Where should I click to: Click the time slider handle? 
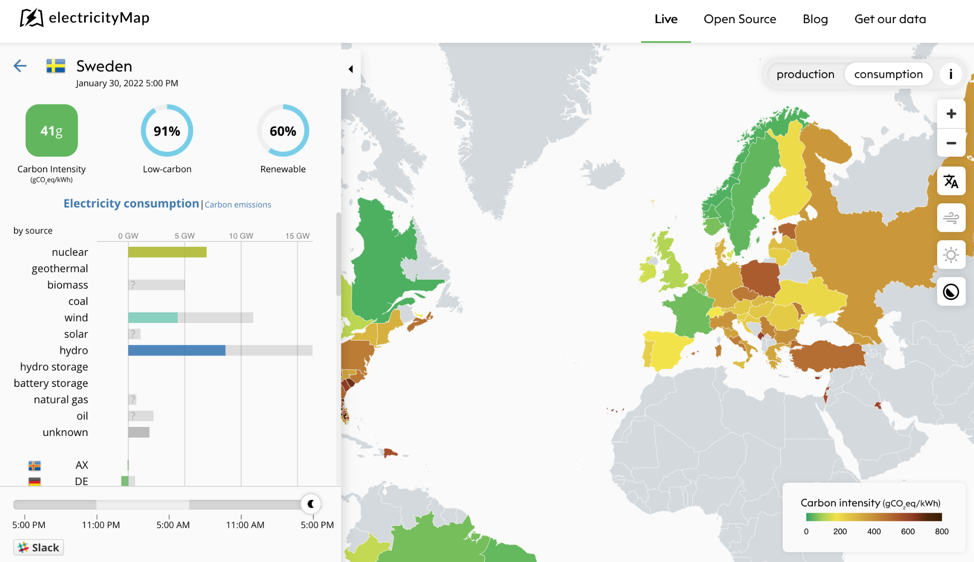pyautogui.click(x=311, y=504)
